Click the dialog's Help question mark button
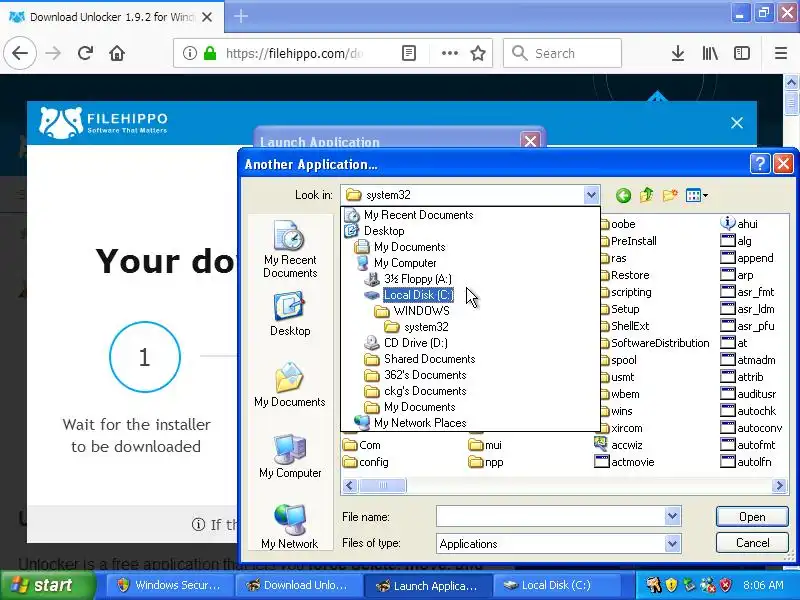The width and height of the screenshot is (800, 600). click(x=760, y=164)
